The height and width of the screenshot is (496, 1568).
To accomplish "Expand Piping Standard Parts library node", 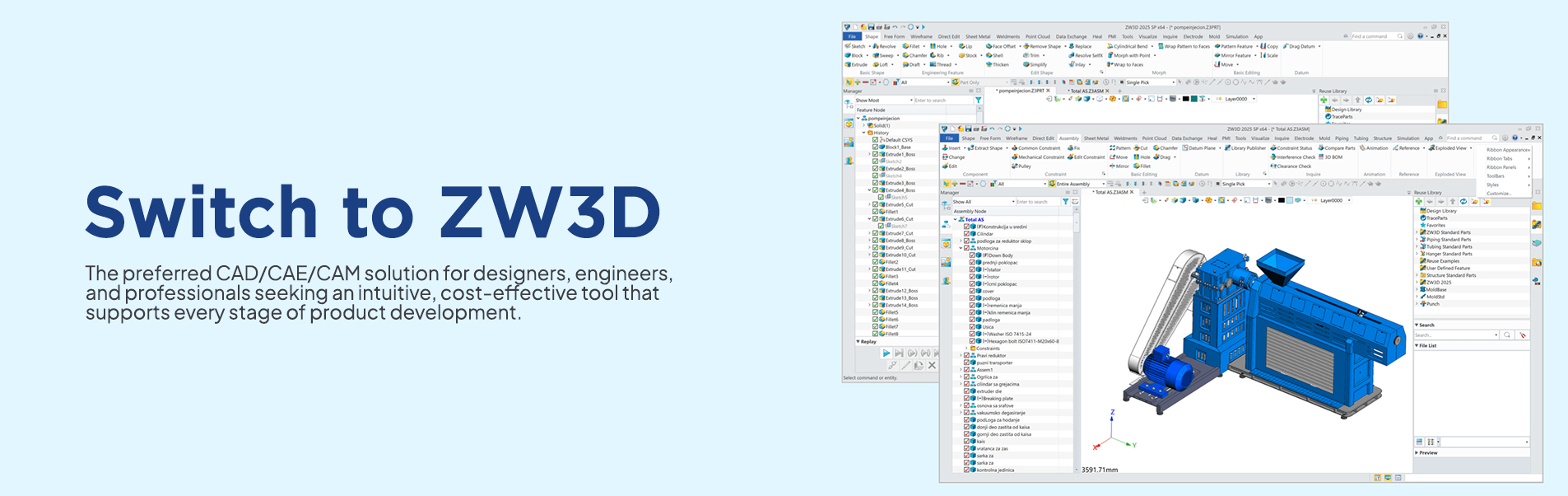I will tap(1417, 240).
